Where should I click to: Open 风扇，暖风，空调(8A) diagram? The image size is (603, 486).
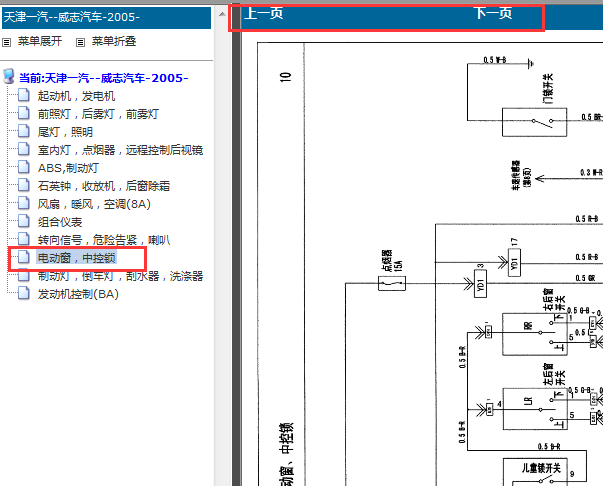pos(94,204)
